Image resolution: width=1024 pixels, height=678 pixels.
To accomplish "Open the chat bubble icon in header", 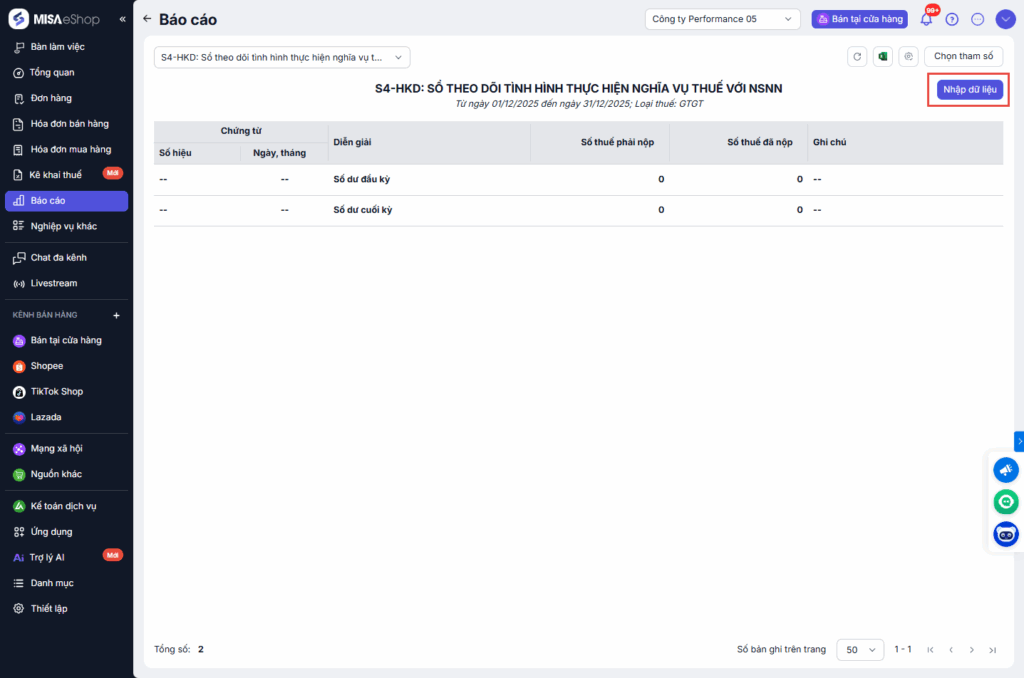I will pos(977,20).
